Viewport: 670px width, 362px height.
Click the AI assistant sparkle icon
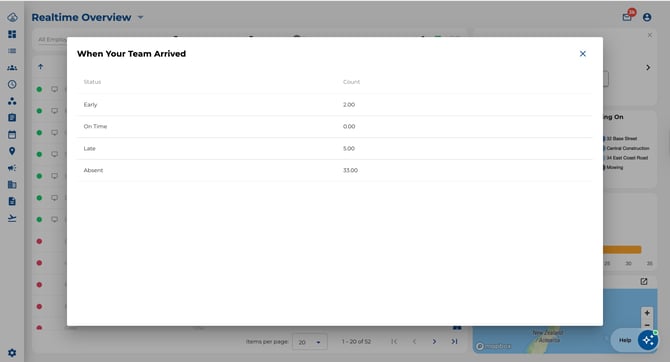pos(648,340)
